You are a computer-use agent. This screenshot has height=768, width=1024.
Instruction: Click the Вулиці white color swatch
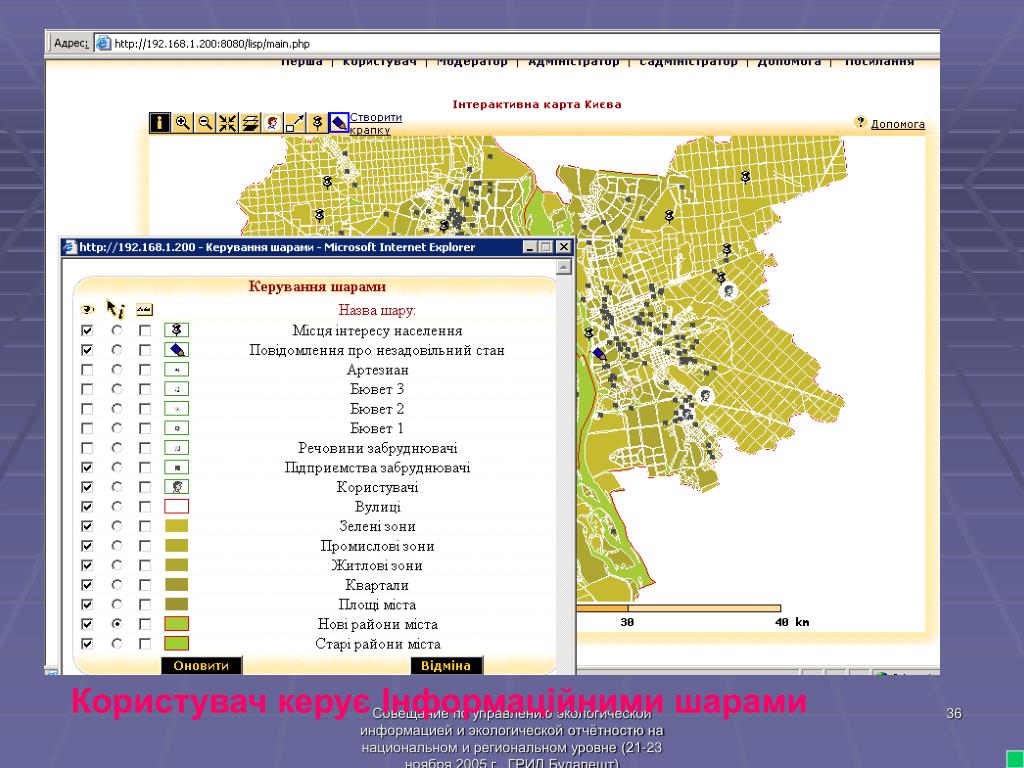[176, 507]
